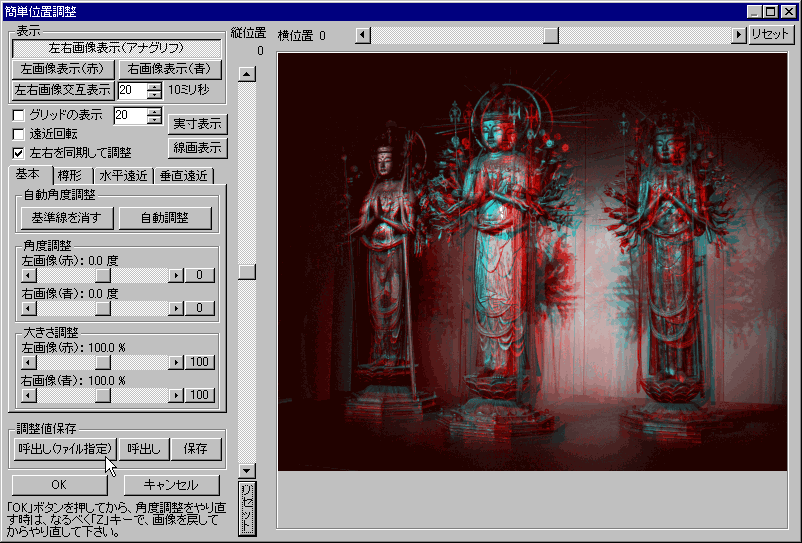
Task: Click リセット button next to 横位置 slider
Action: coord(771,35)
